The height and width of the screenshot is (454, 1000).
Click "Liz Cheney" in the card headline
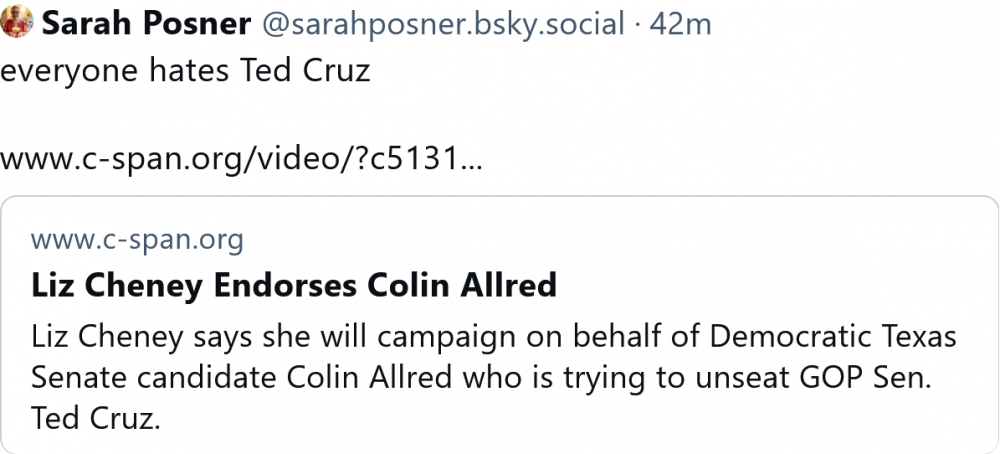click(116, 286)
